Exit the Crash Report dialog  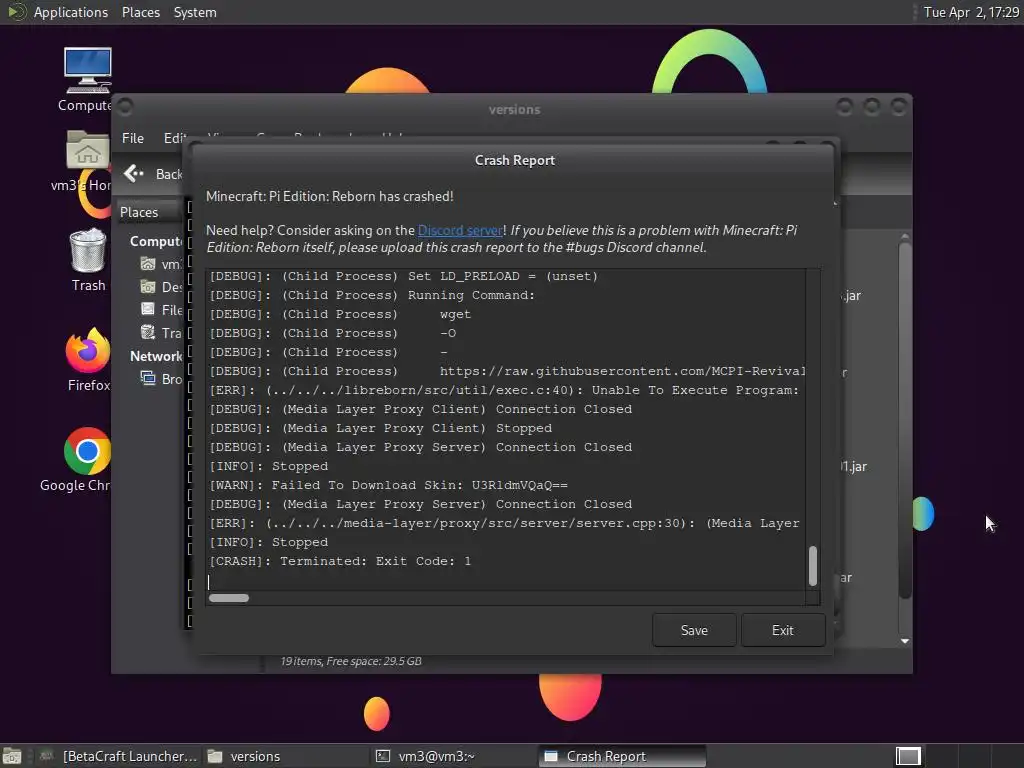click(782, 630)
